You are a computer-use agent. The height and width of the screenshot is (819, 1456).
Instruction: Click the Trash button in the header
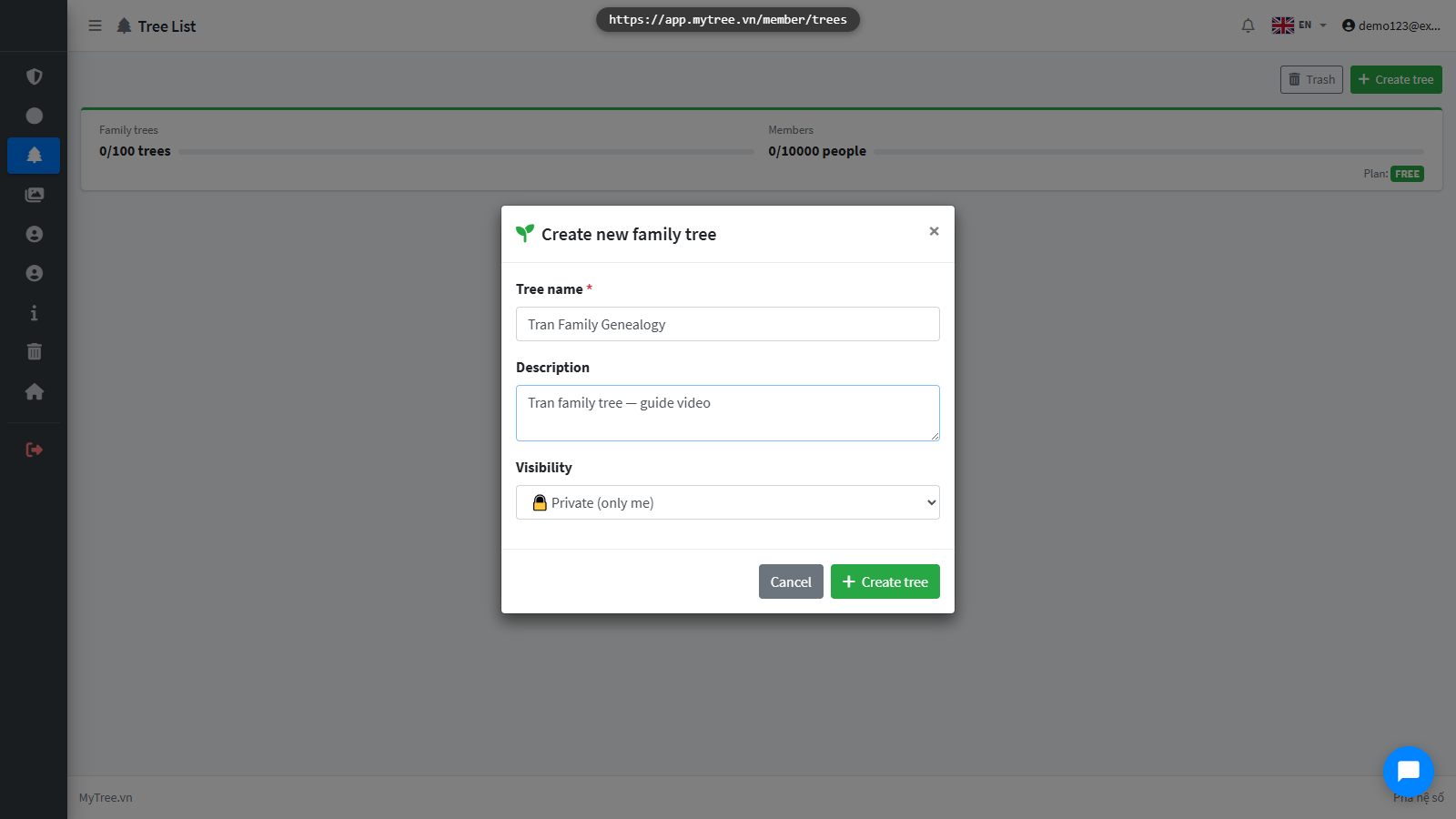(1311, 79)
